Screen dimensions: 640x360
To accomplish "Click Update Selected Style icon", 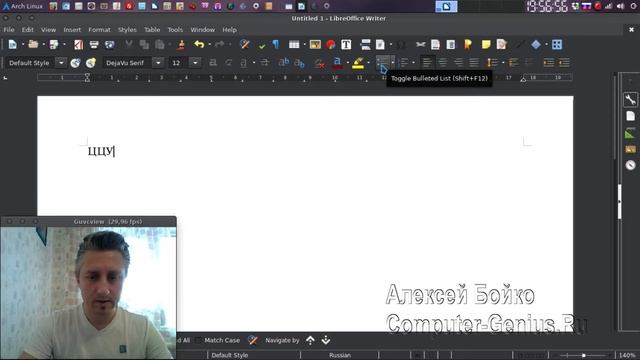I will tap(76, 62).
